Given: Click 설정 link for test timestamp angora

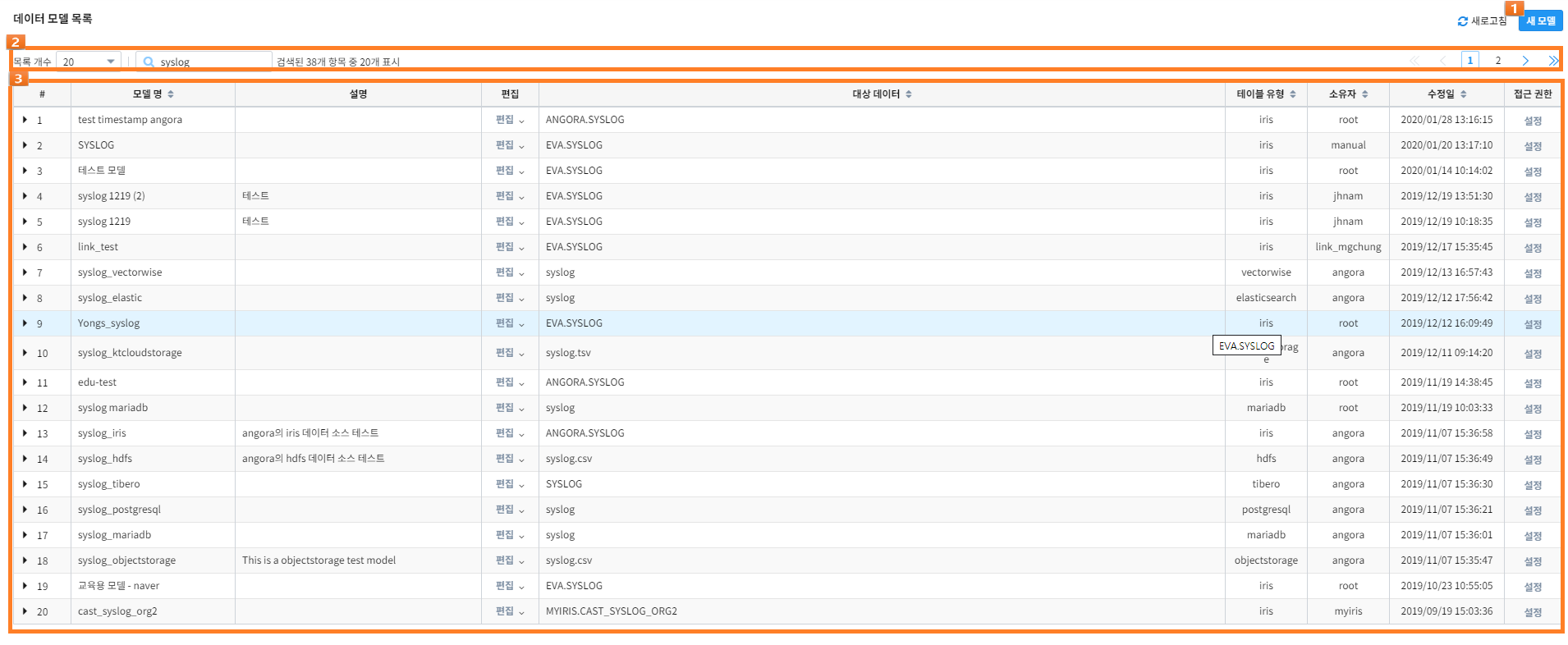Looking at the screenshot, I should tap(1533, 121).
